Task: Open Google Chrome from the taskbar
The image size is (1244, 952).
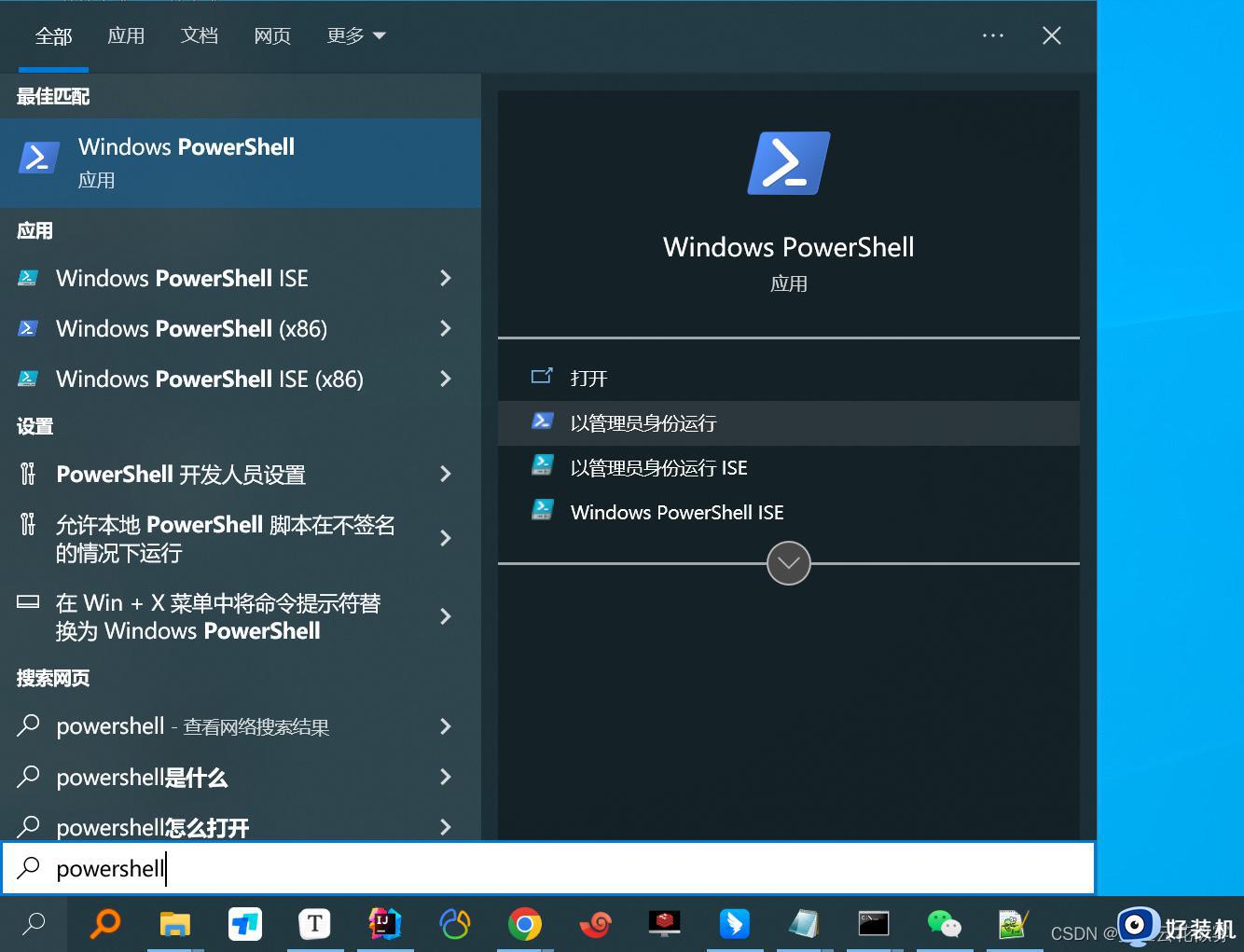Action: point(525,924)
